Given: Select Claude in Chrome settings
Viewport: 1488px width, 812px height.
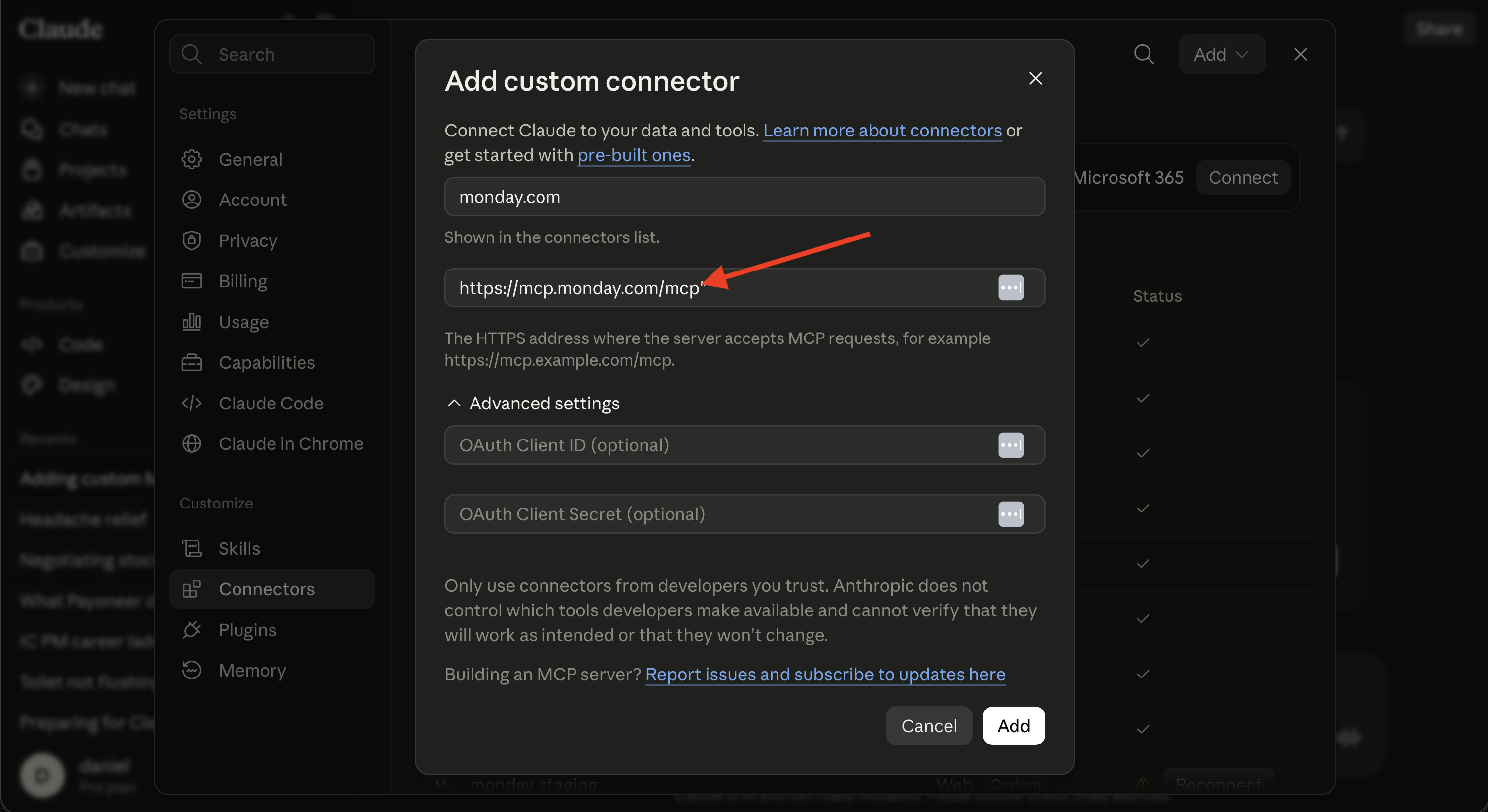Looking at the screenshot, I should pyautogui.click(x=272, y=443).
